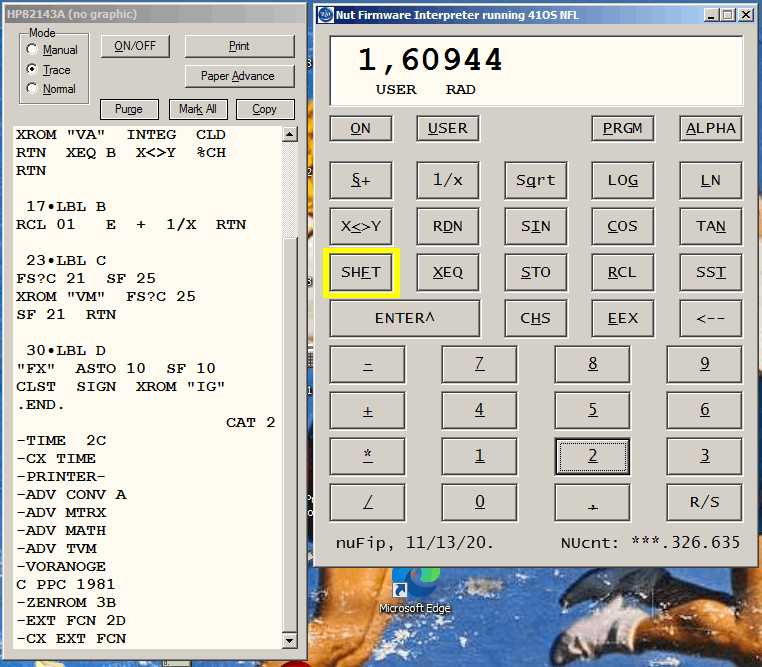
Task: Click the Mark All button
Action: pos(198,109)
